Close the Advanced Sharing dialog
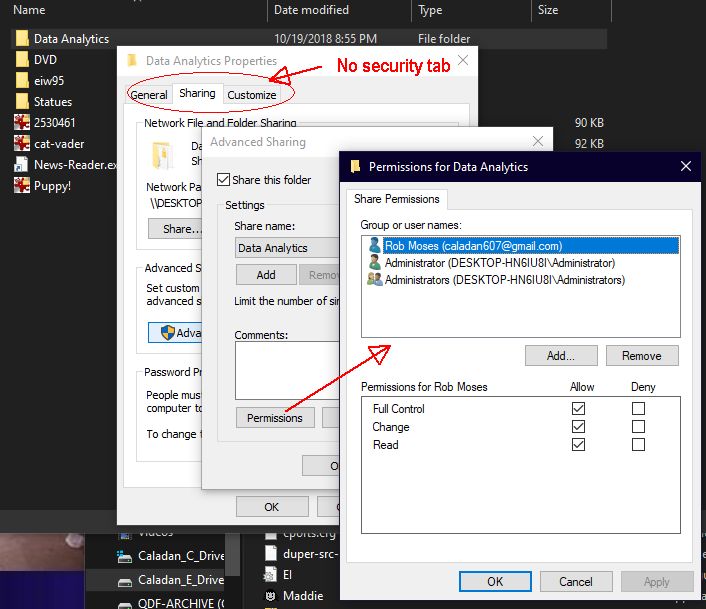The image size is (706, 609). (x=538, y=141)
